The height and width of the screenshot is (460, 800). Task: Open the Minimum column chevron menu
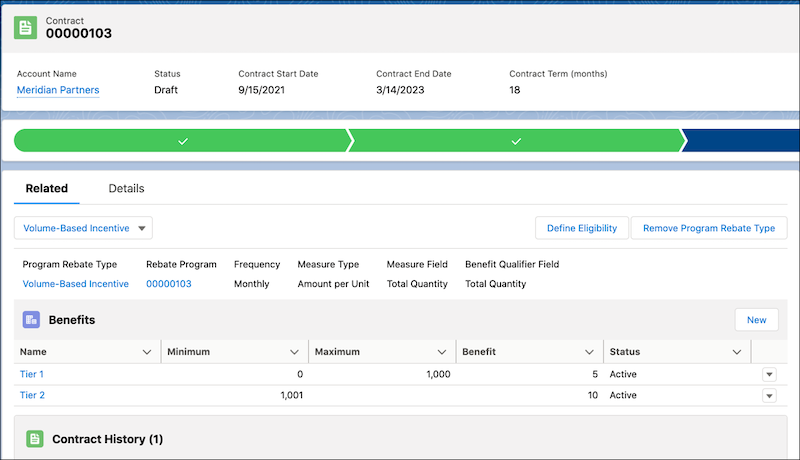click(294, 352)
